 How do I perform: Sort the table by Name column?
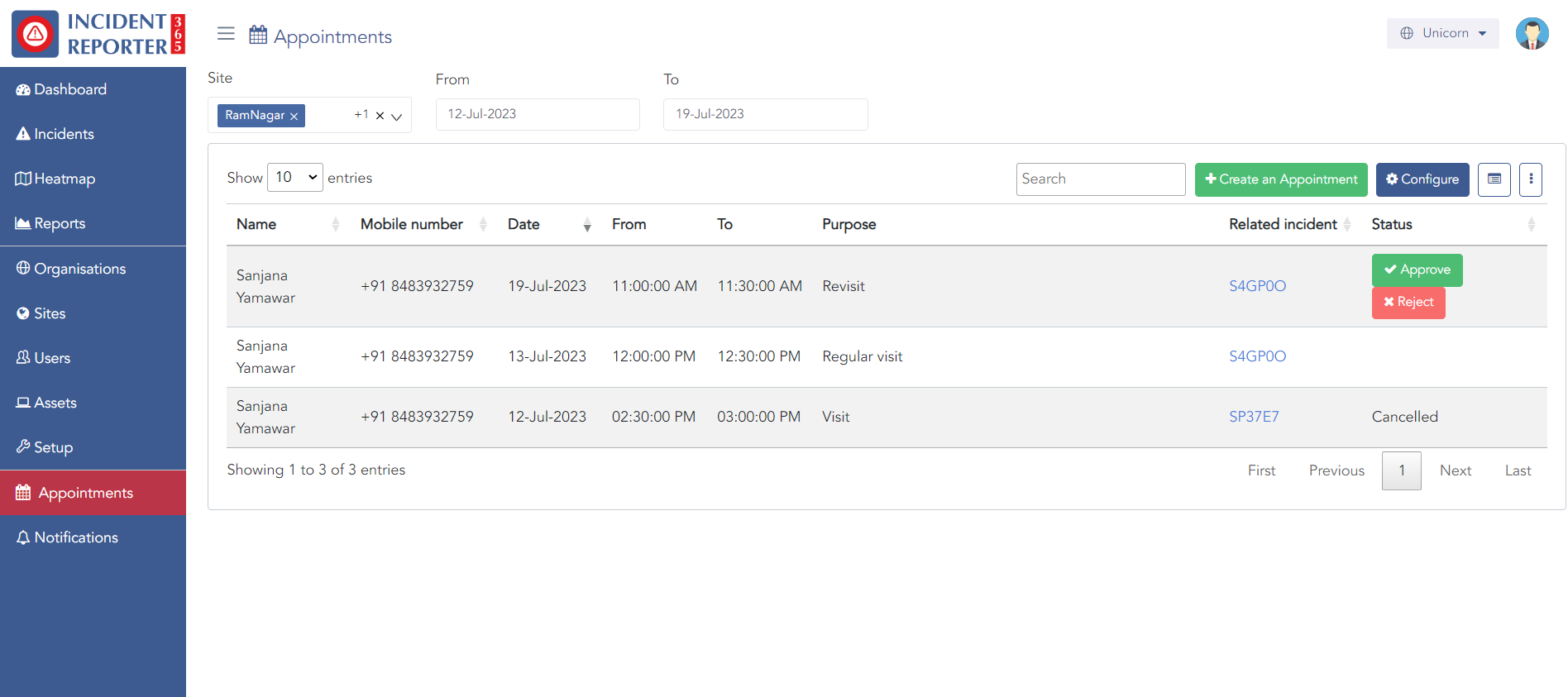coord(335,225)
